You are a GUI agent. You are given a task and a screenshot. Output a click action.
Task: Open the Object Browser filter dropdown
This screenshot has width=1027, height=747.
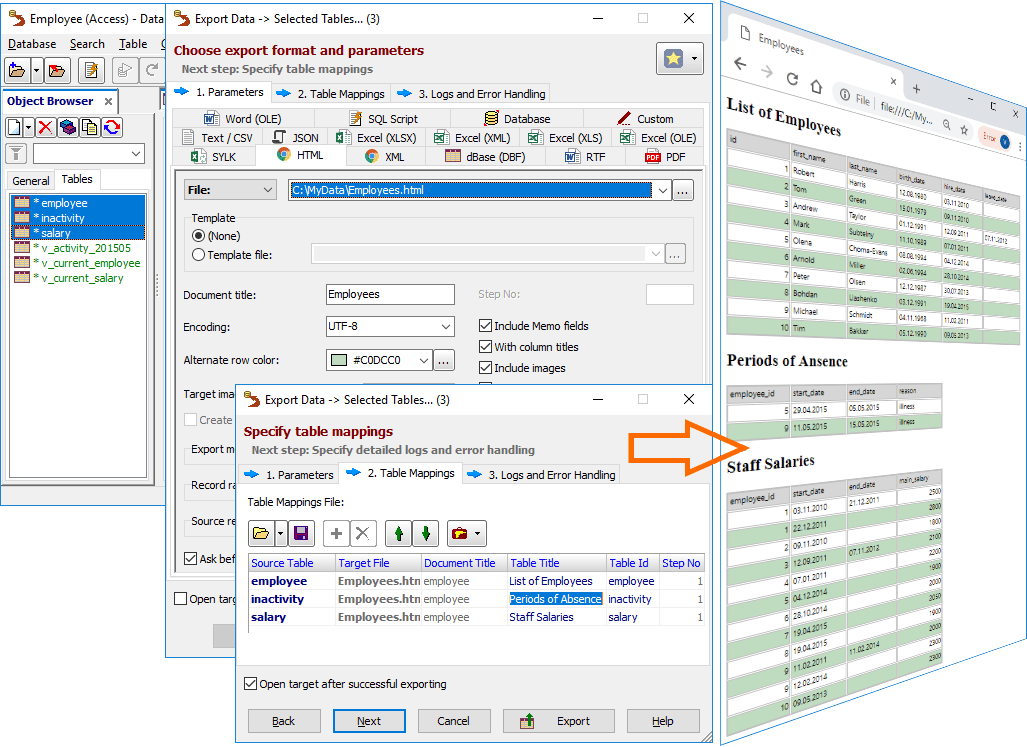coord(136,154)
